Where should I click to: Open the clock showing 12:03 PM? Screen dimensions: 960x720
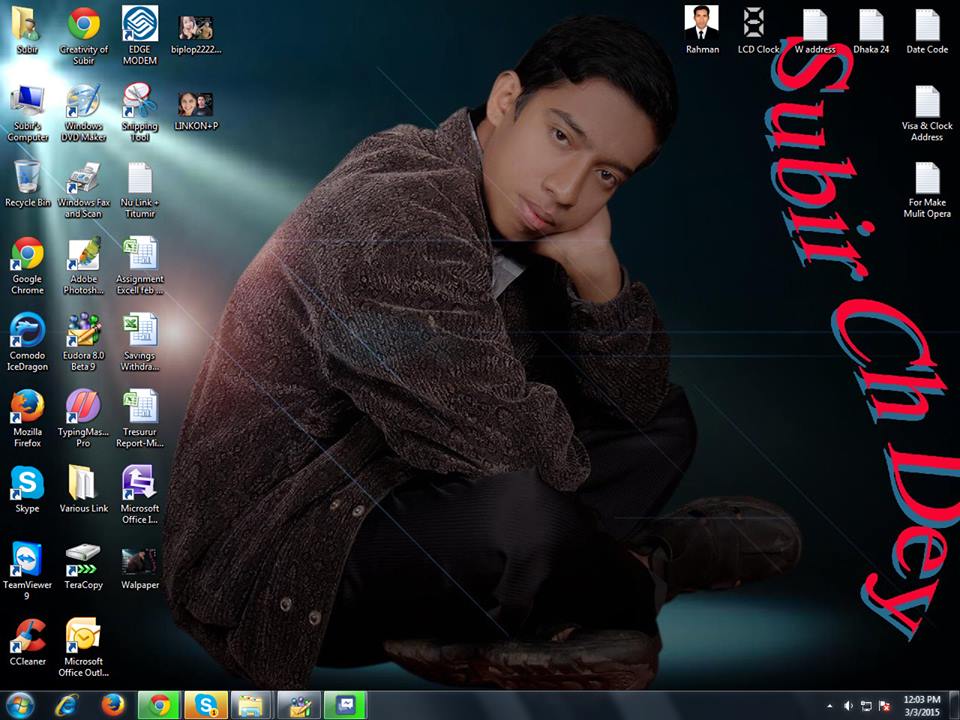point(921,706)
